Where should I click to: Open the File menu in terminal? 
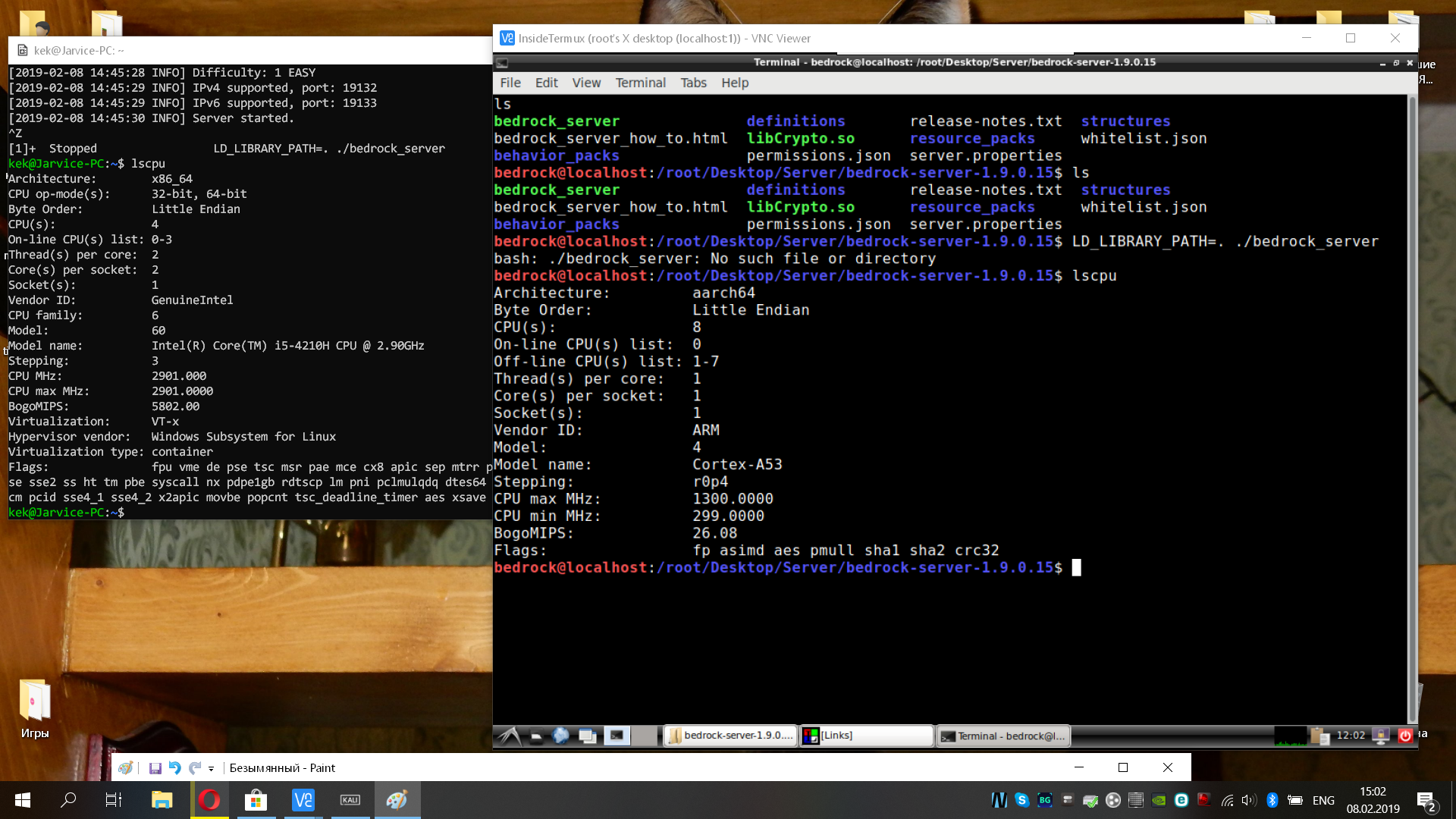510,83
